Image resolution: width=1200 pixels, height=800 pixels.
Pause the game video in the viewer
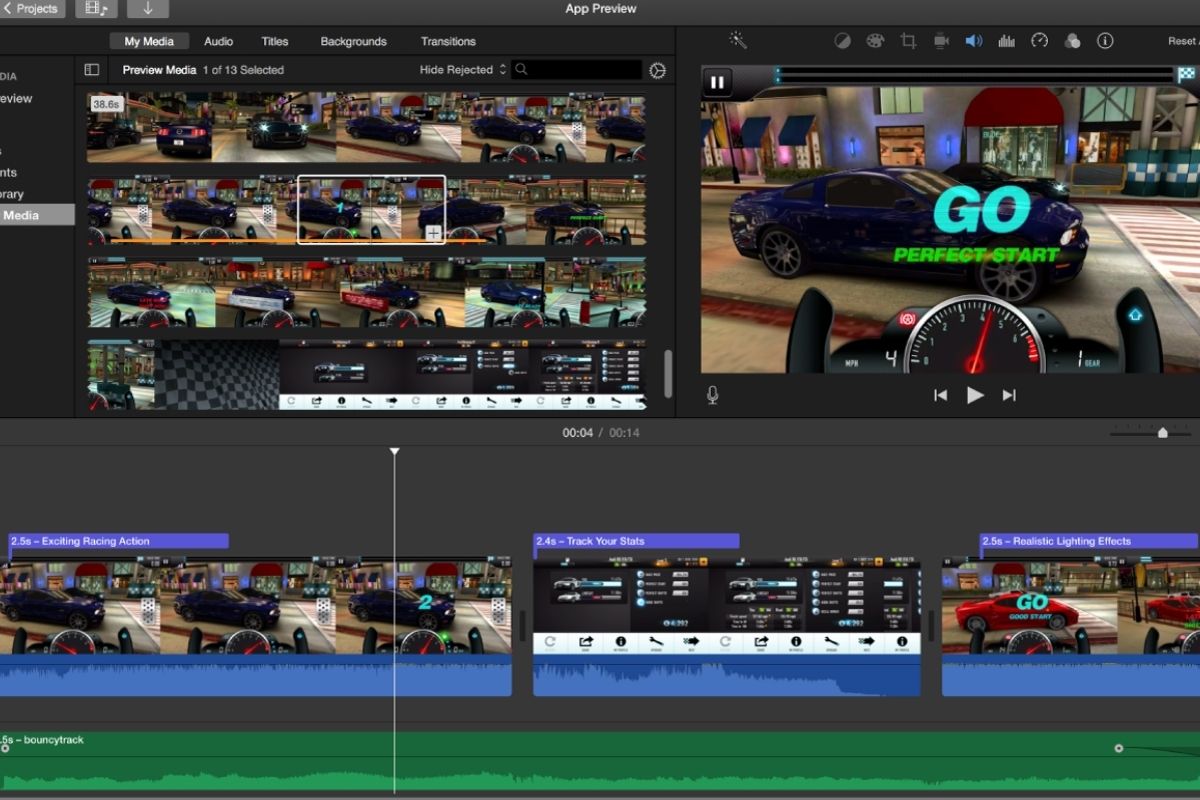[716, 82]
